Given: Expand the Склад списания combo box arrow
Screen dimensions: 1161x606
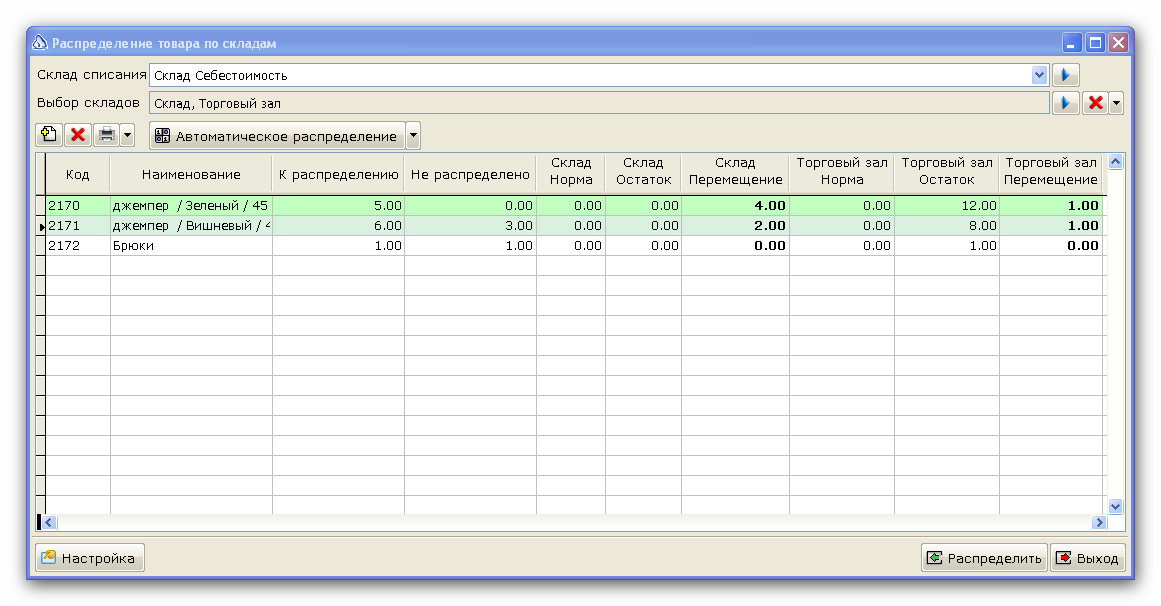Looking at the screenshot, I should point(1040,75).
